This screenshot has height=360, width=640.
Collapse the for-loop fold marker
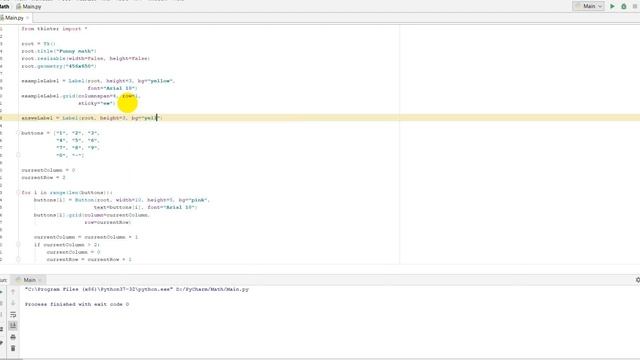(18, 192)
